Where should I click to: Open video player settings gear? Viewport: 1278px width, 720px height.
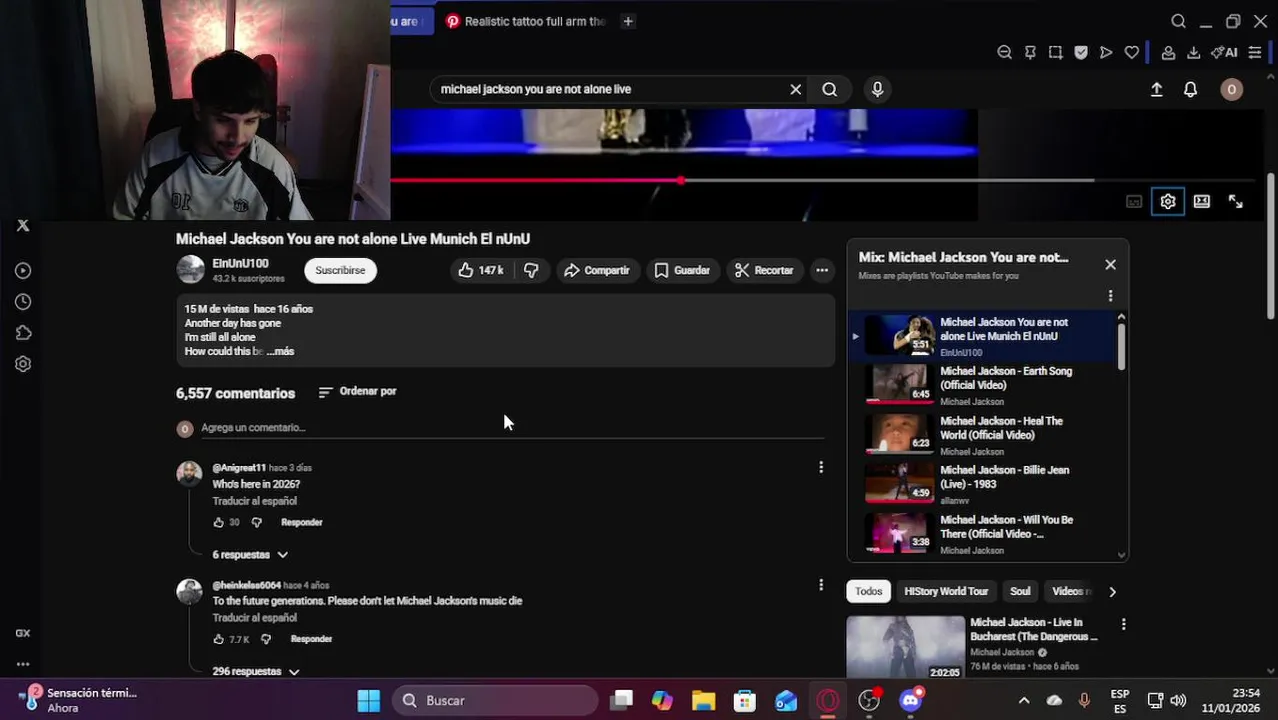pyautogui.click(x=1168, y=201)
